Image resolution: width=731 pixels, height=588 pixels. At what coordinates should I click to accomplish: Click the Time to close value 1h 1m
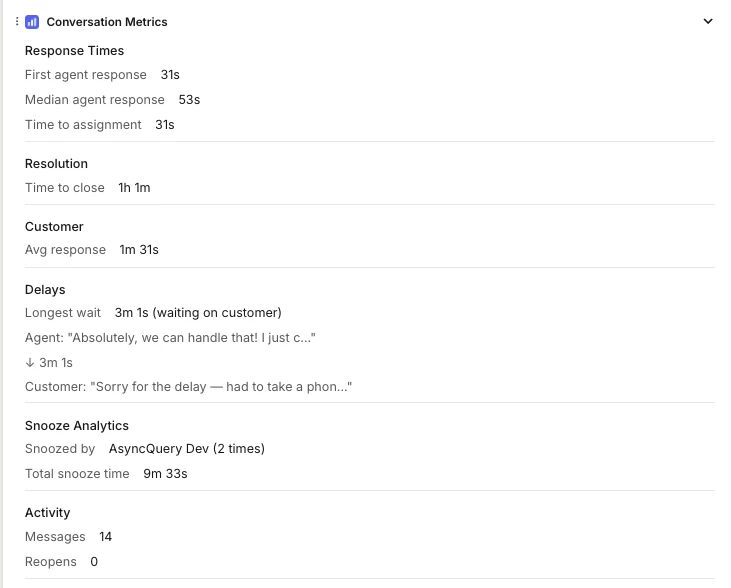coord(134,188)
